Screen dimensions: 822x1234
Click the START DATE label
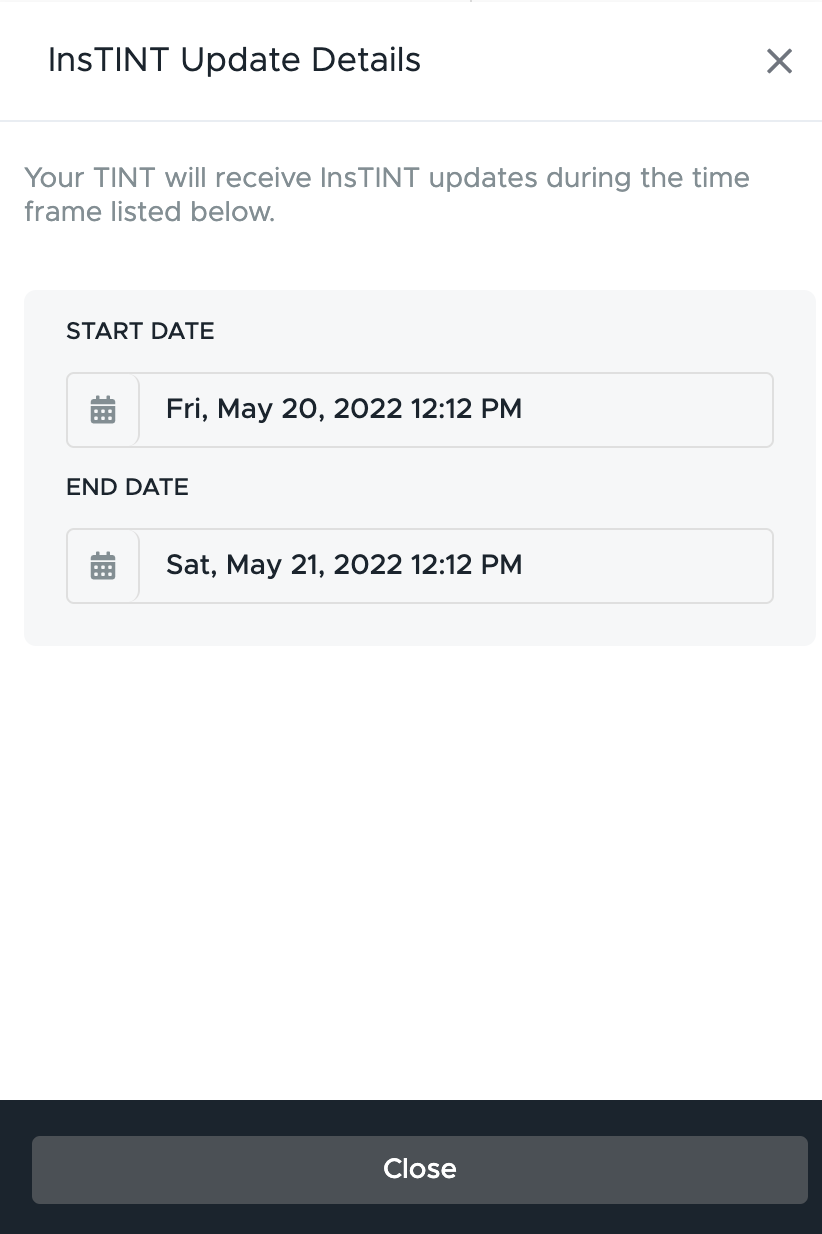[x=140, y=331]
